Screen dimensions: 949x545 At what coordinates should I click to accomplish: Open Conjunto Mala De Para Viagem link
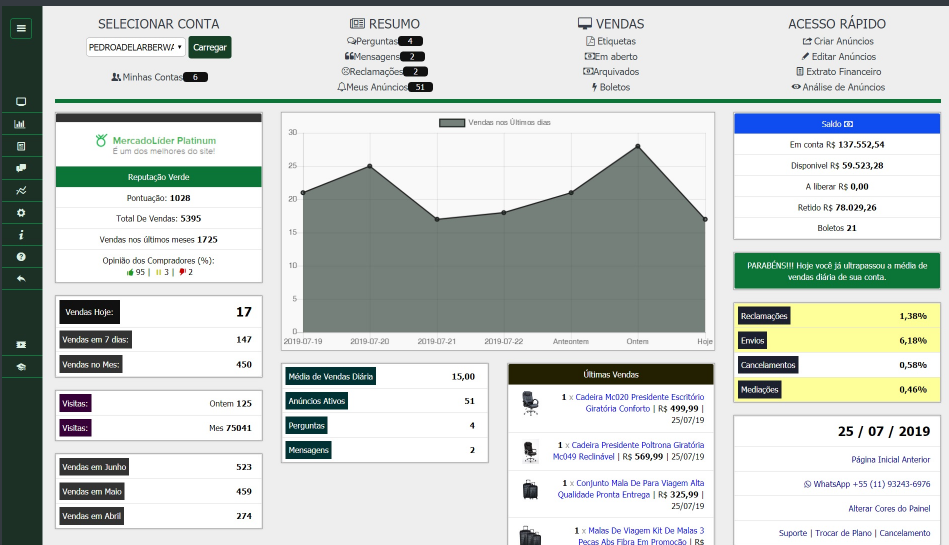tap(631, 489)
